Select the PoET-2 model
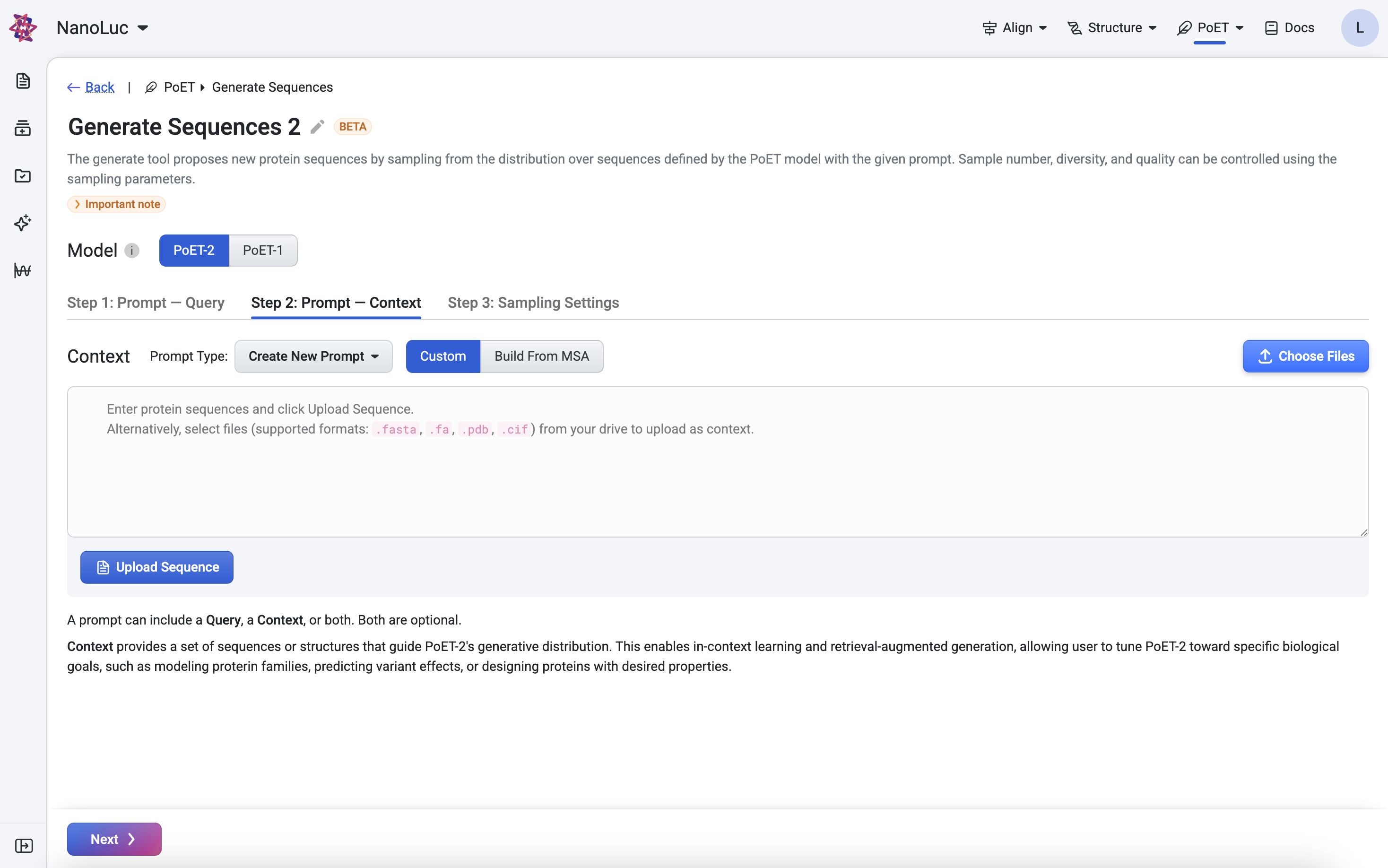Screen dimensions: 1388x868 pyautogui.click(x=194, y=250)
